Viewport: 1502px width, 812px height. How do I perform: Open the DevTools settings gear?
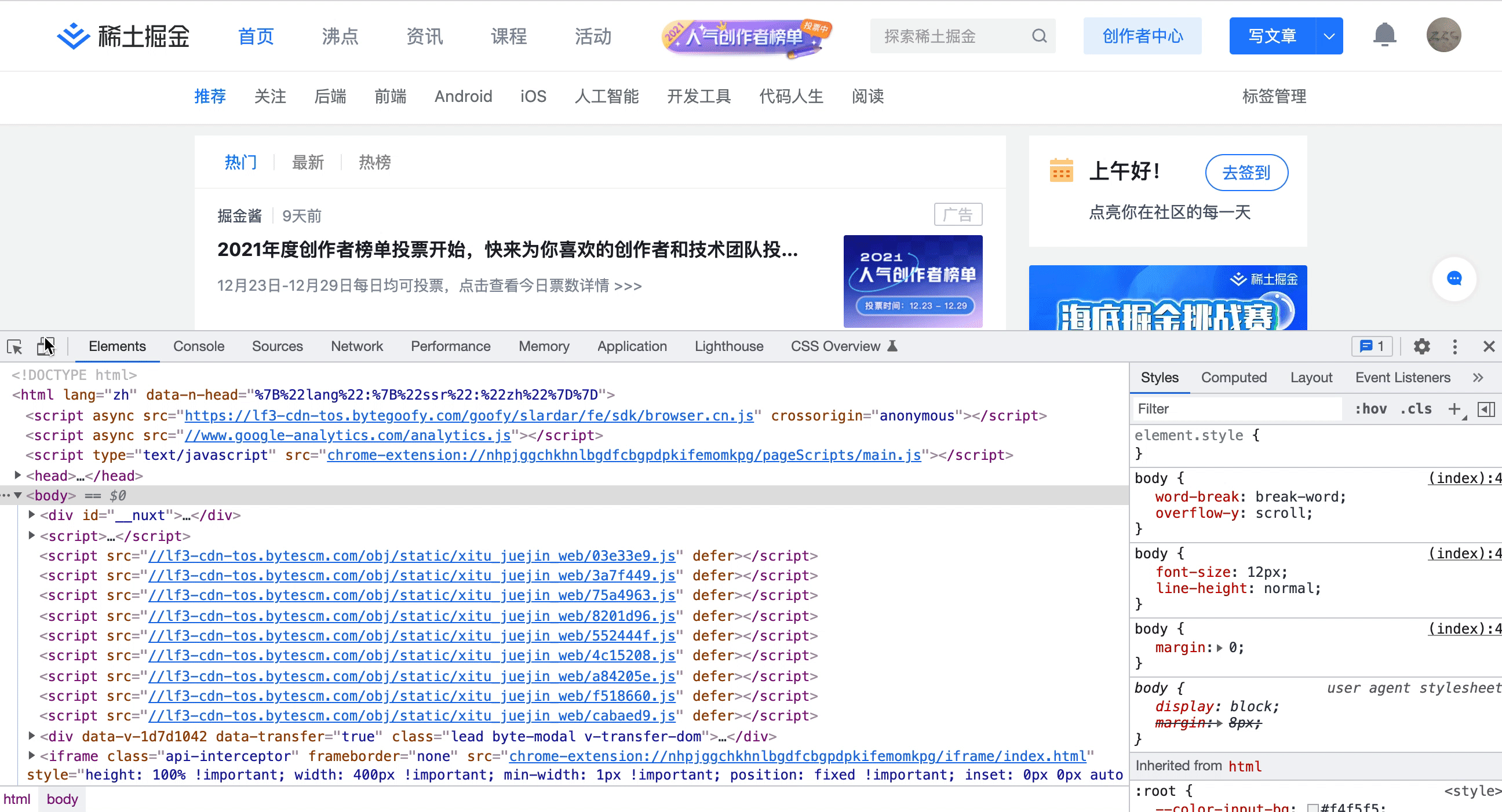pyautogui.click(x=1421, y=346)
